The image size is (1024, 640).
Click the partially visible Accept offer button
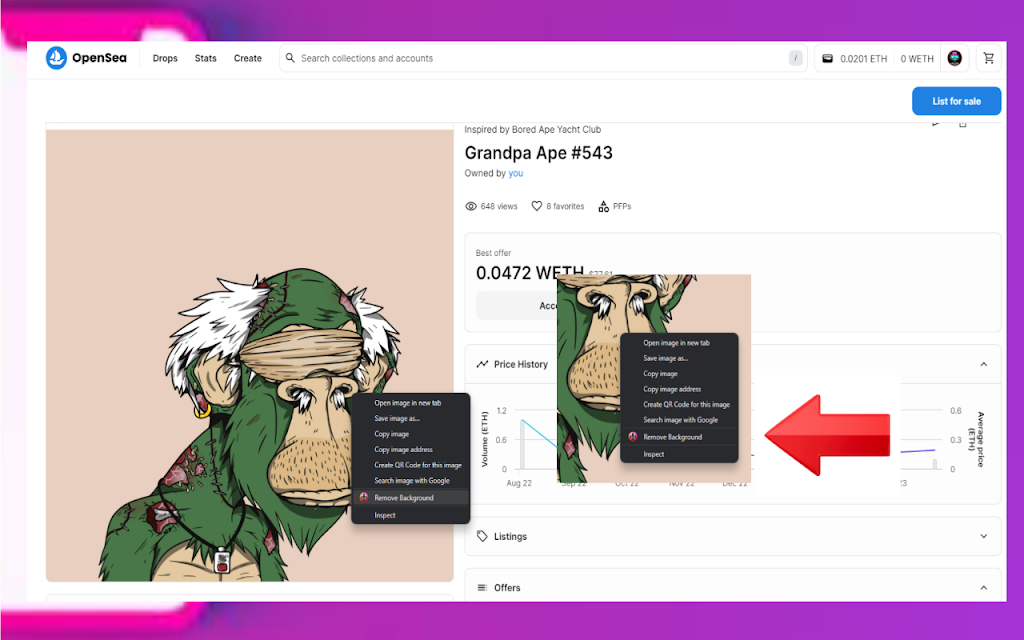pyautogui.click(x=516, y=306)
